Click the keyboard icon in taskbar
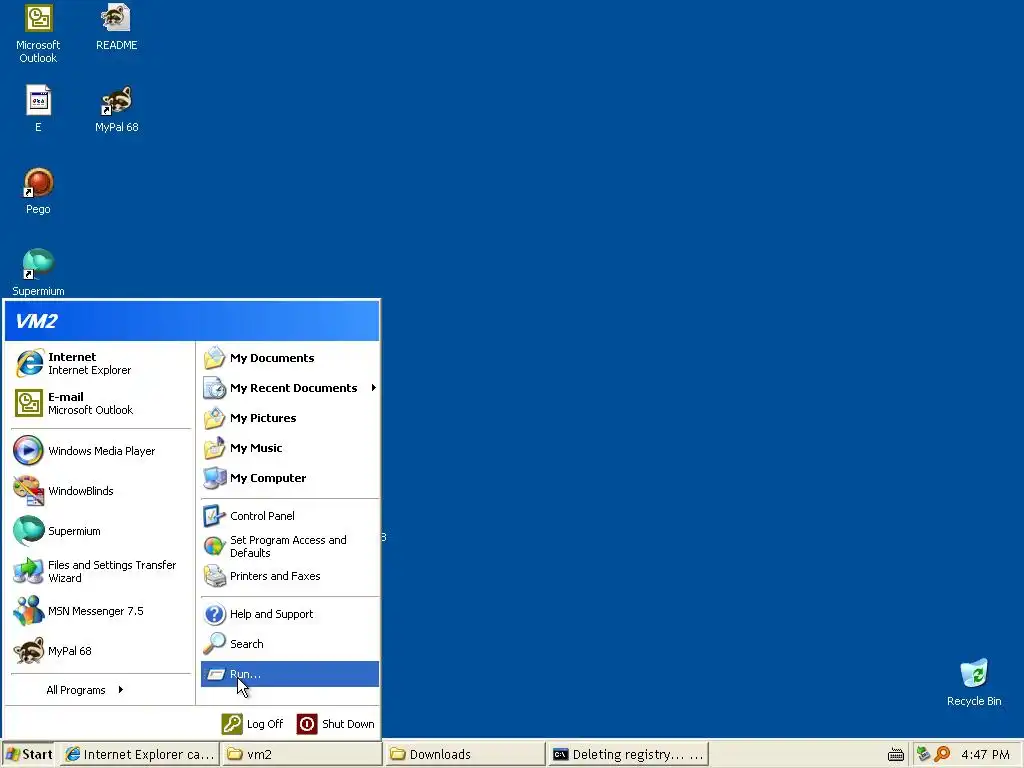The image size is (1024, 768). point(896,755)
